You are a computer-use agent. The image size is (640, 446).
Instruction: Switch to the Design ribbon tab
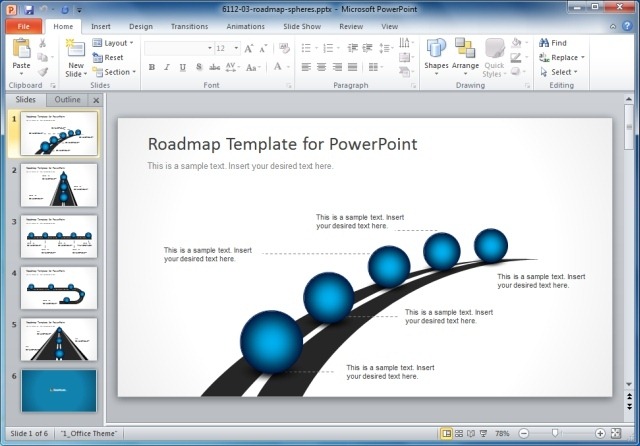click(141, 27)
